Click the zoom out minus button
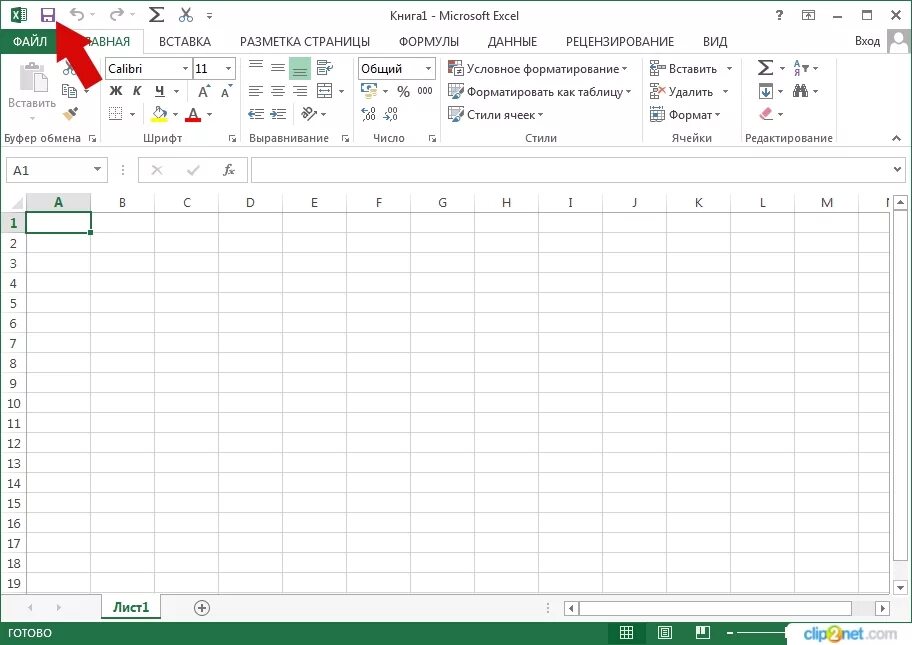 coord(730,632)
